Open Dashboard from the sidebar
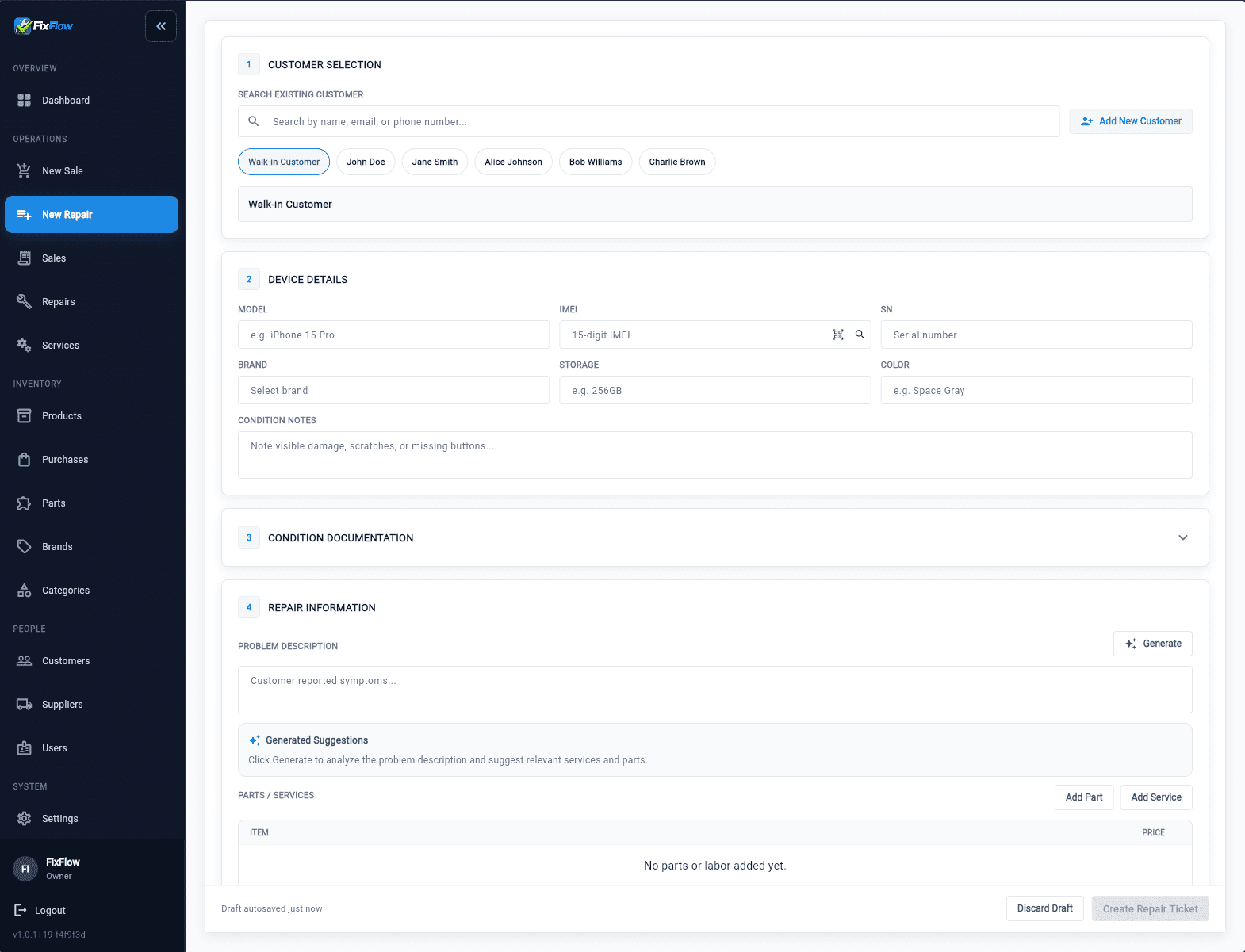The height and width of the screenshot is (952, 1245). [65, 101]
